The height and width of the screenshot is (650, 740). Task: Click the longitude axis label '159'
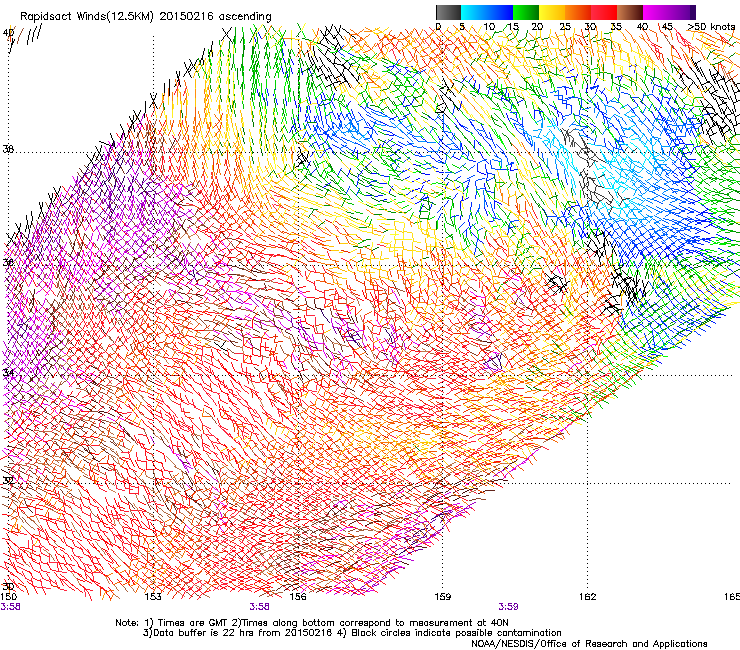click(x=442, y=597)
